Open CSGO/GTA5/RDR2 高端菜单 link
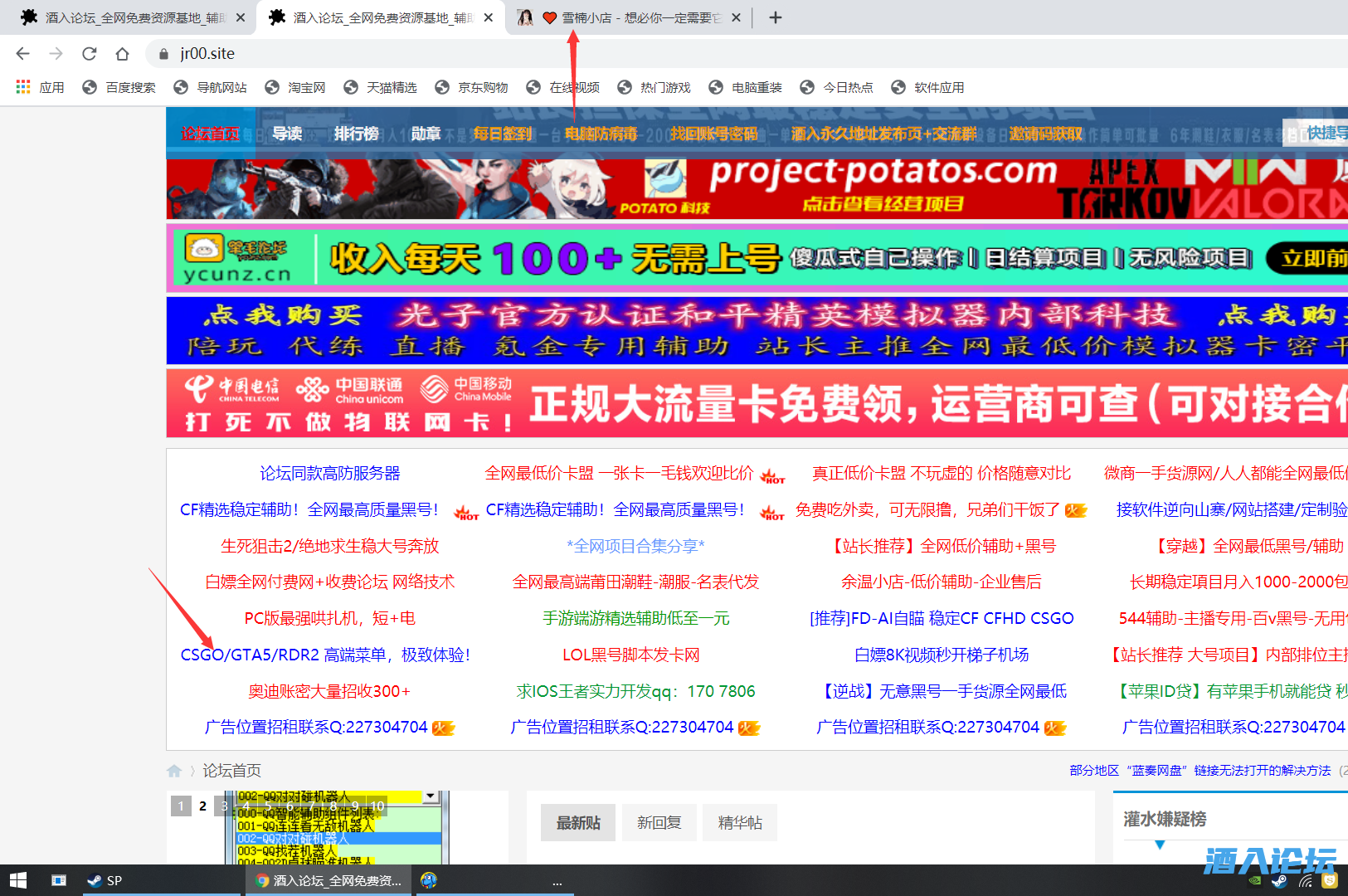1348x896 pixels. (325, 655)
